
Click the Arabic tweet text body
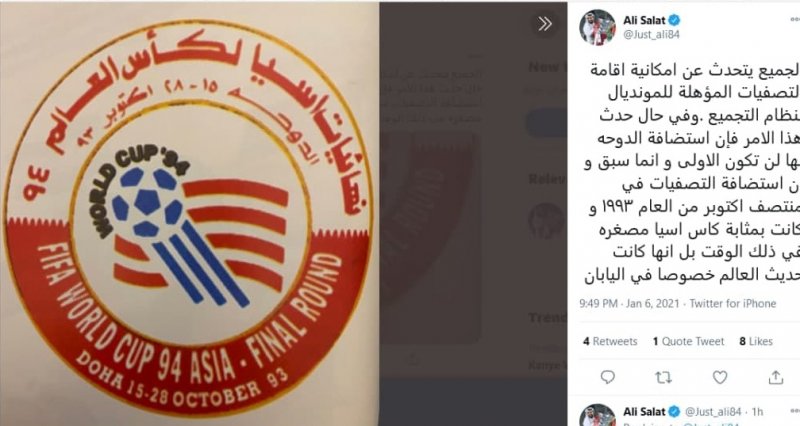click(x=692, y=173)
